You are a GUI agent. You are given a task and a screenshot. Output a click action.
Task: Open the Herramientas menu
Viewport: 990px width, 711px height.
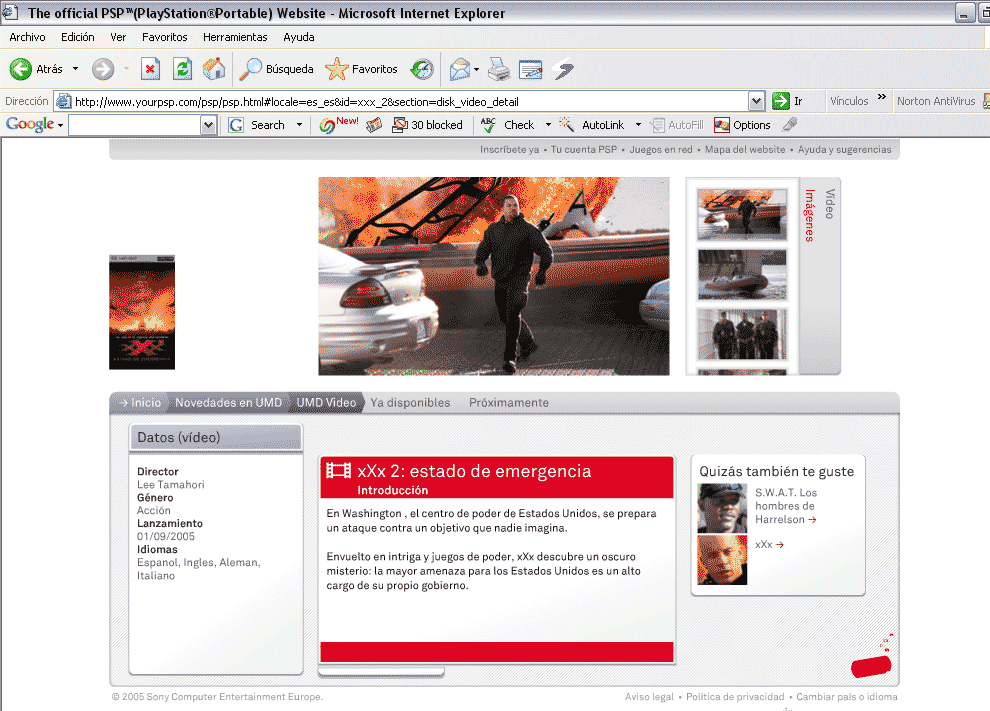[x=235, y=37]
